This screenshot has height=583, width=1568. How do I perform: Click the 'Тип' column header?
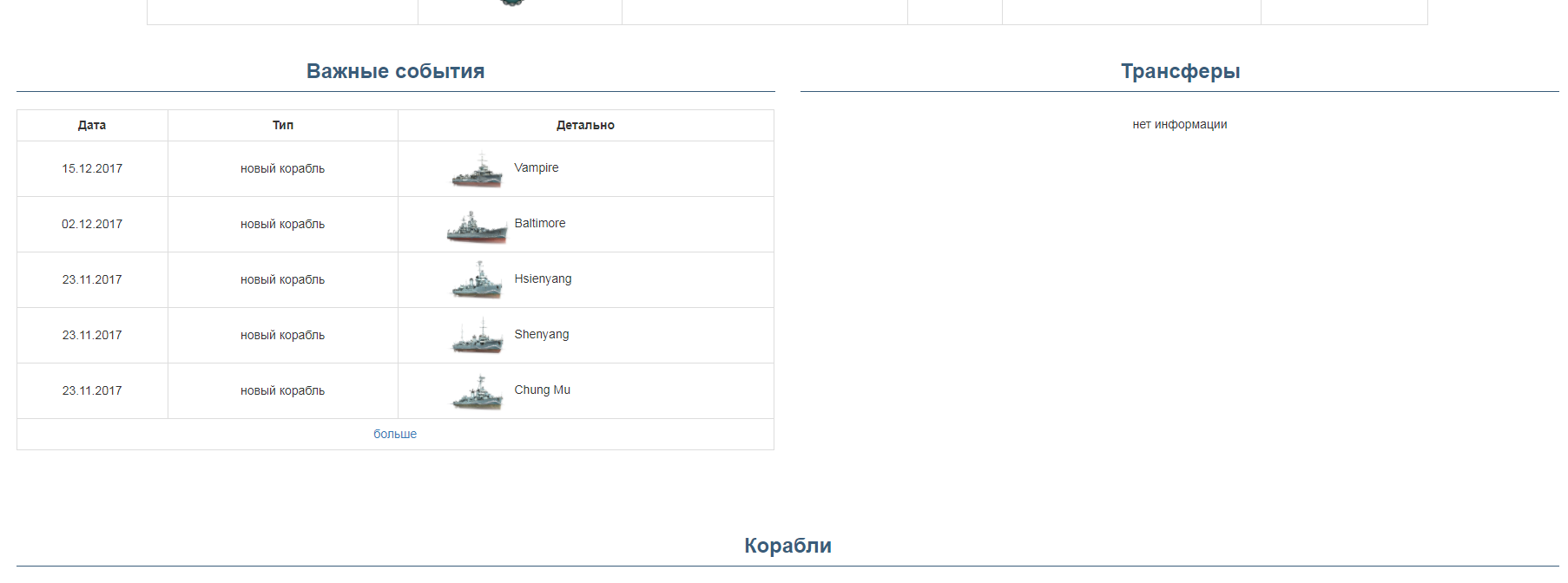pyautogui.click(x=283, y=125)
